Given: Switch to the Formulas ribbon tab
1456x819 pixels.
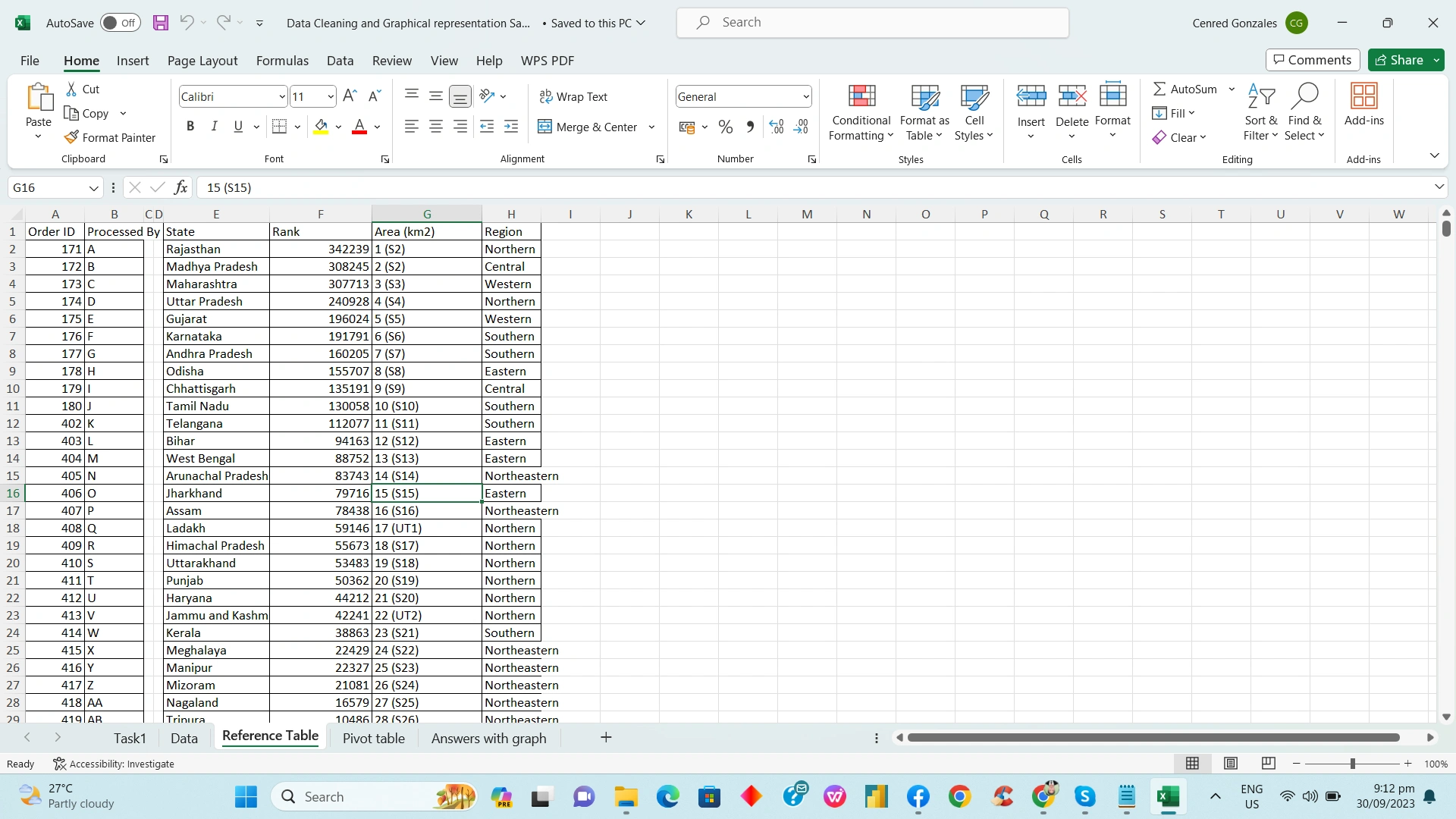Looking at the screenshot, I should tap(282, 61).
